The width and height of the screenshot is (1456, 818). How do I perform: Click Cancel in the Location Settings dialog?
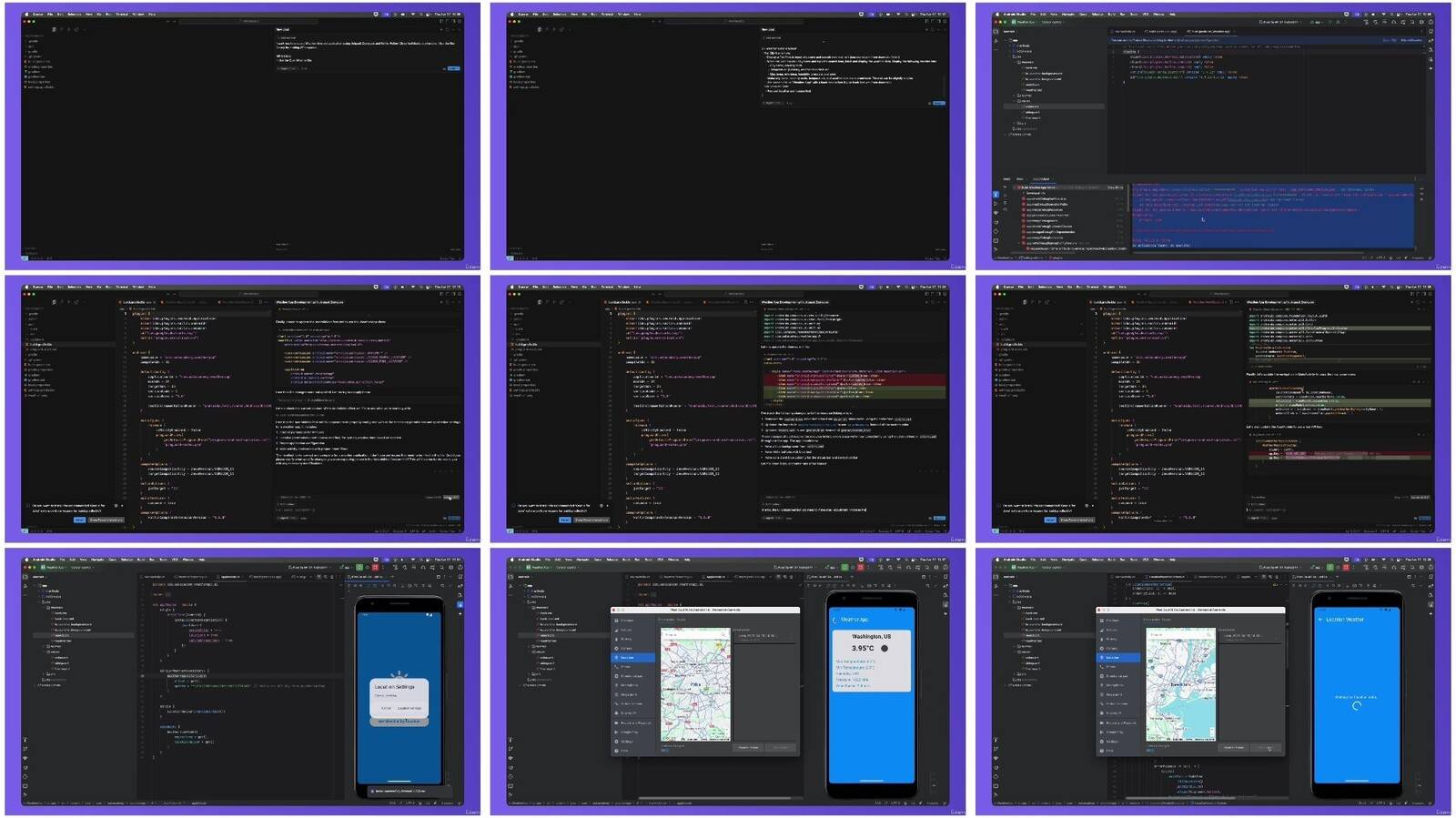click(x=386, y=708)
